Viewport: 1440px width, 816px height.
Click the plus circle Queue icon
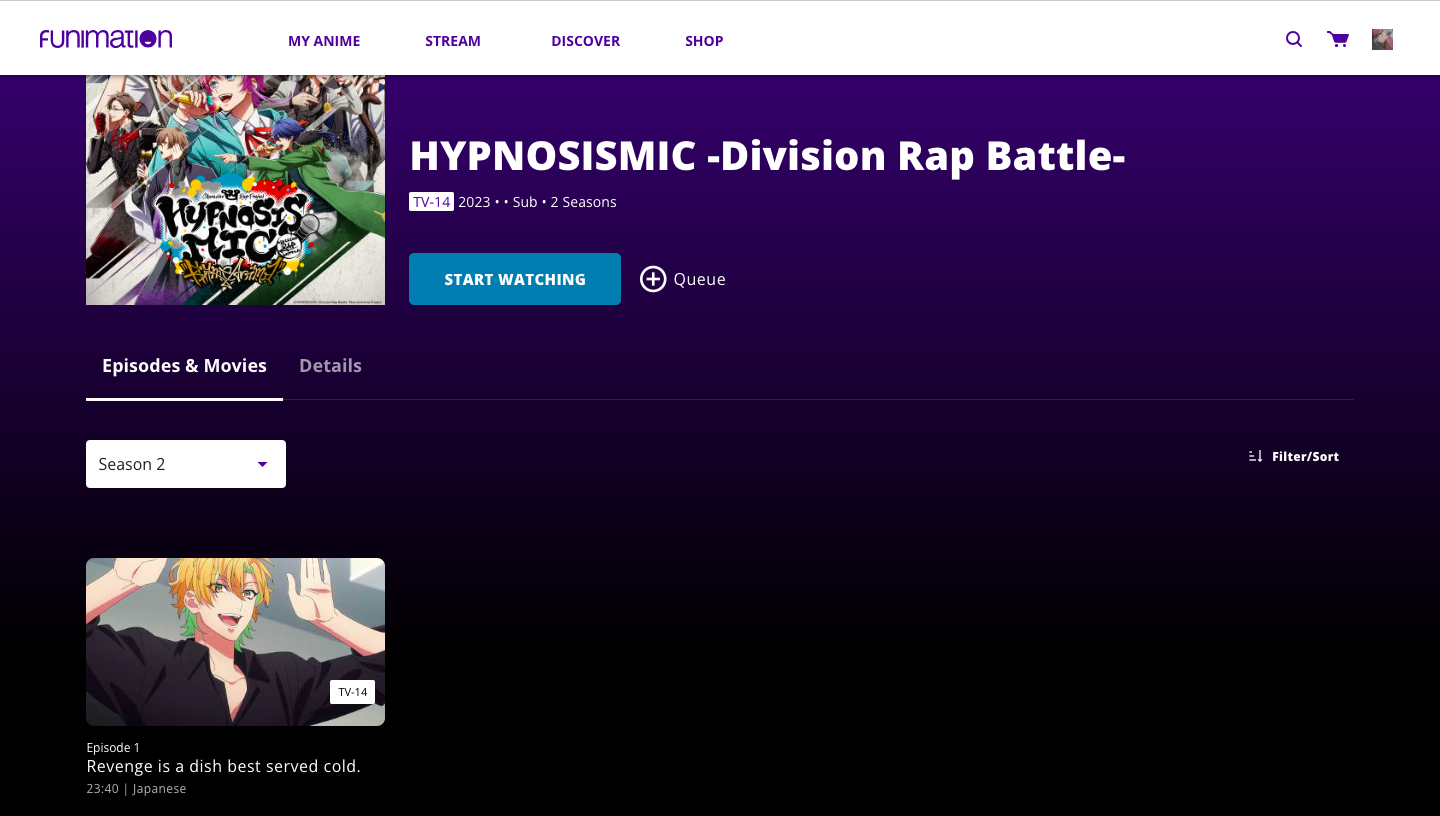point(653,279)
